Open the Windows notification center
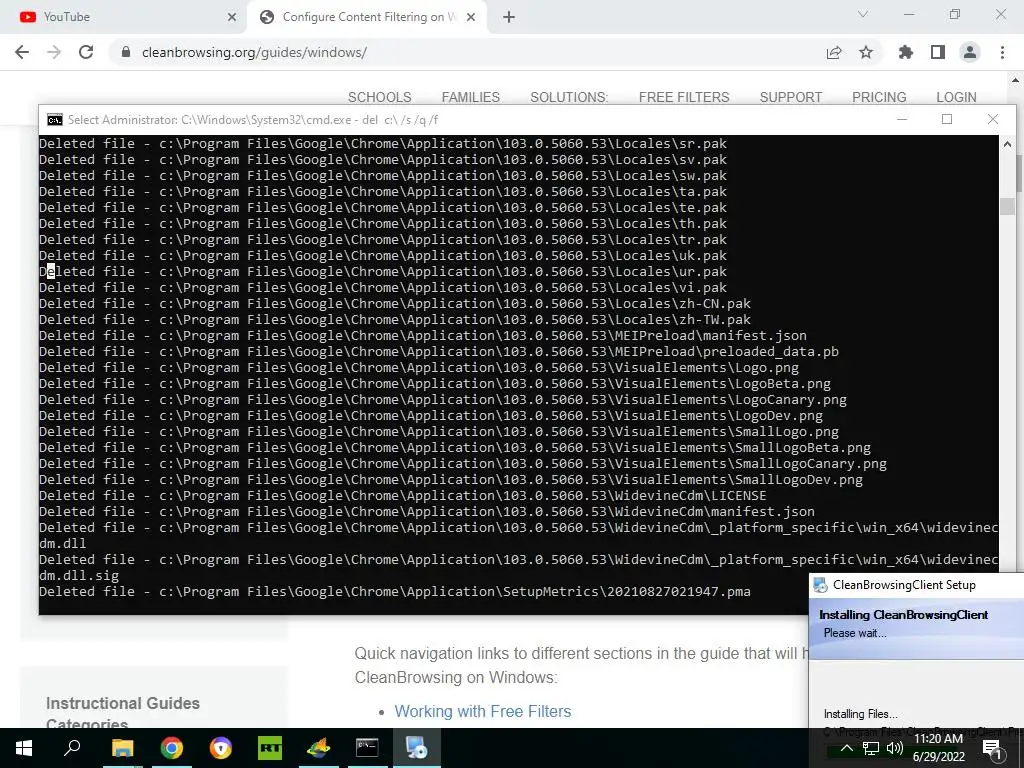 pyautogui.click(x=992, y=749)
